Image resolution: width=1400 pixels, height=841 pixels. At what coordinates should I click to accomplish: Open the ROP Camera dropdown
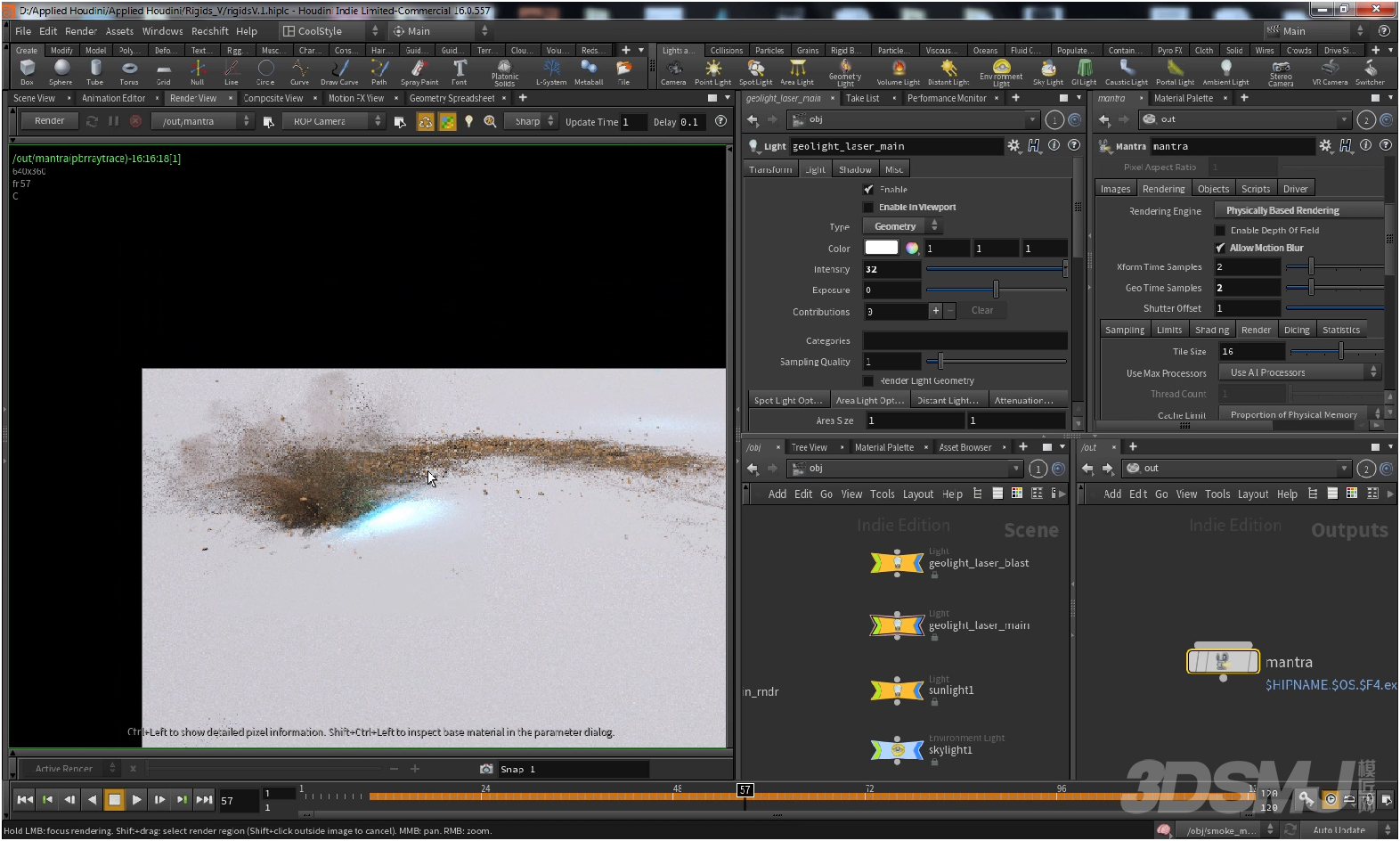click(x=332, y=121)
